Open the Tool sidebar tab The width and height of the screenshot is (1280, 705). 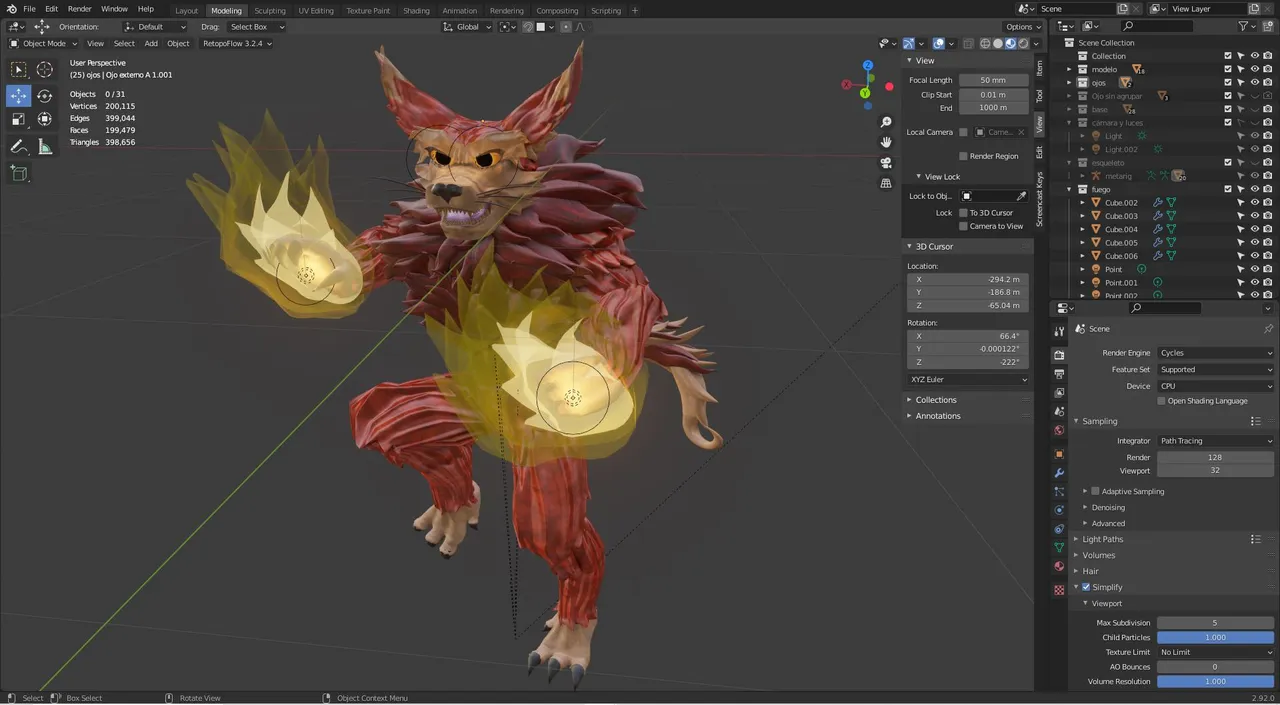(x=1039, y=96)
